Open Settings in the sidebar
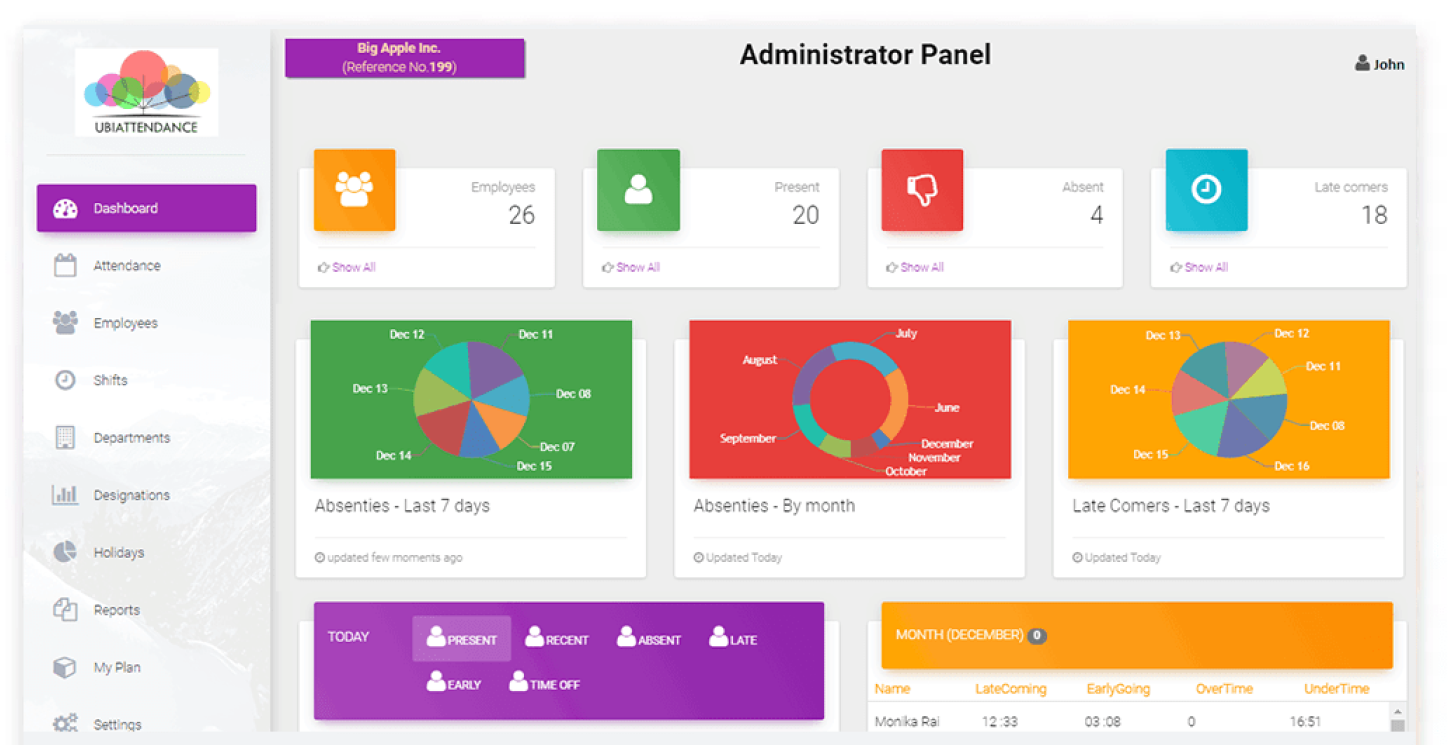This screenshot has height=745, width=1454. [x=118, y=725]
